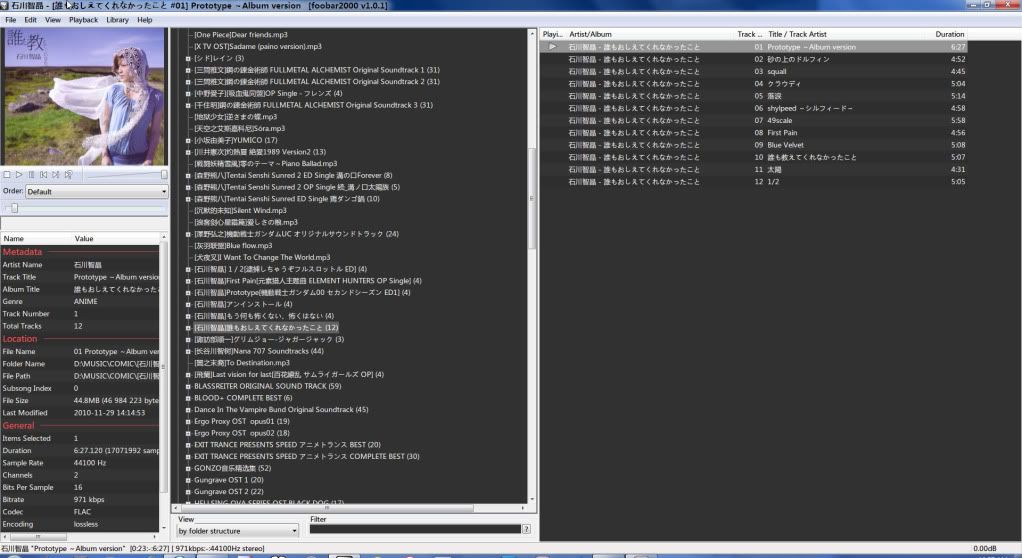Select playlist track 07 '49scale'
This screenshot has height=558, width=1022.
coord(753,121)
